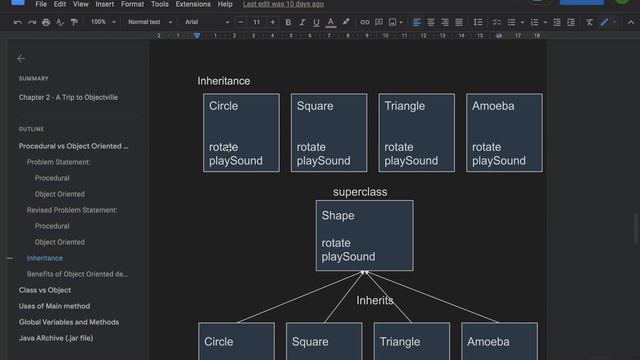Open the File menu
The width and height of the screenshot is (640, 360).
tap(41, 4)
